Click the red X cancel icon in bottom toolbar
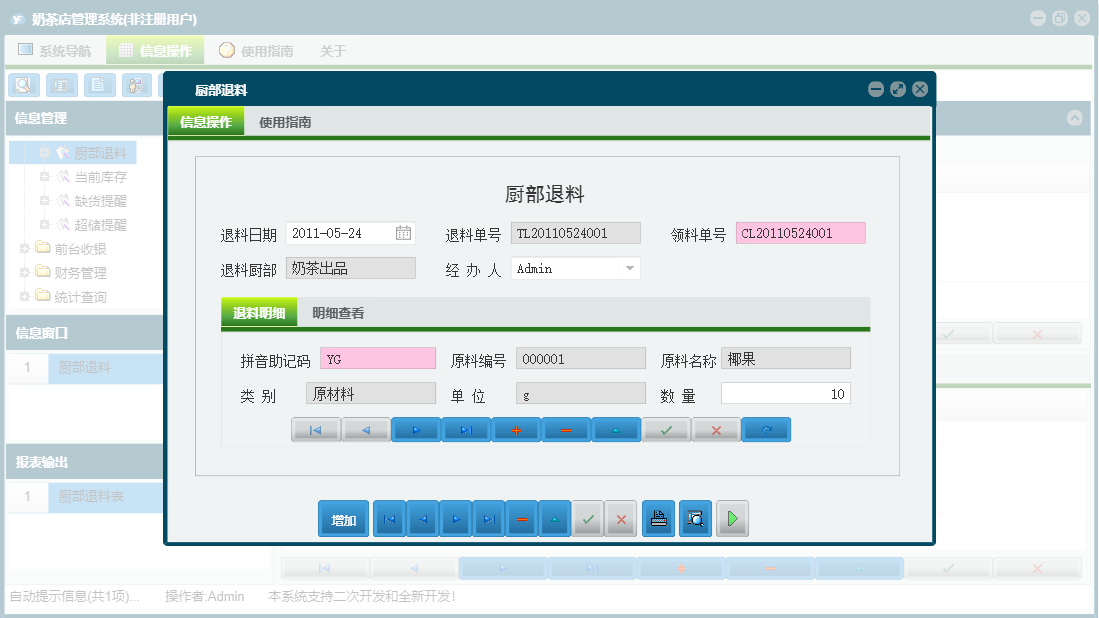 tap(621, 518)
